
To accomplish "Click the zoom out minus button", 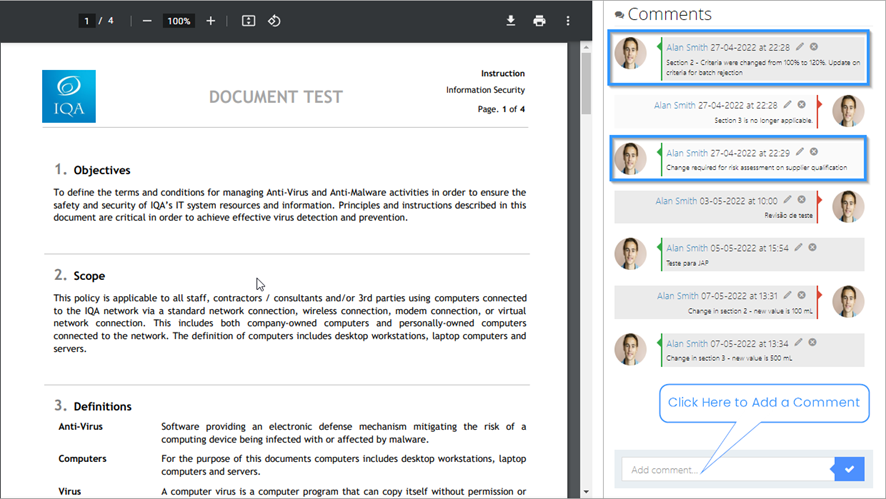I will click(147, 21).
